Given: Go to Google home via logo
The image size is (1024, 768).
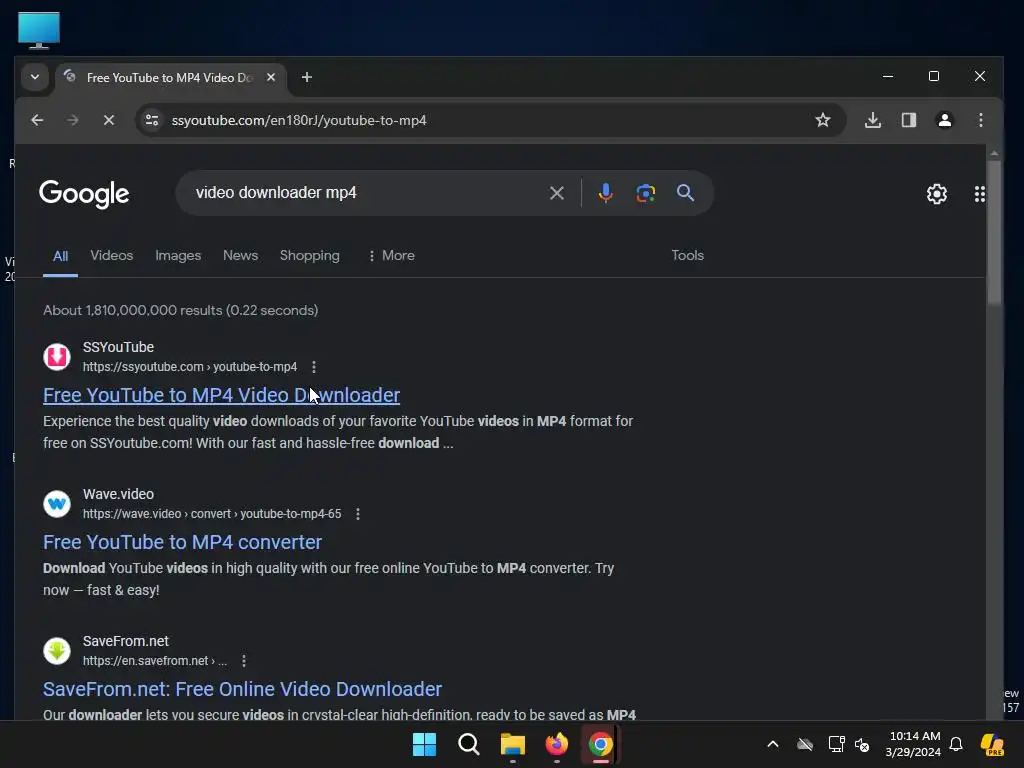Looking at the screenshot, I should tap(84, 193).
